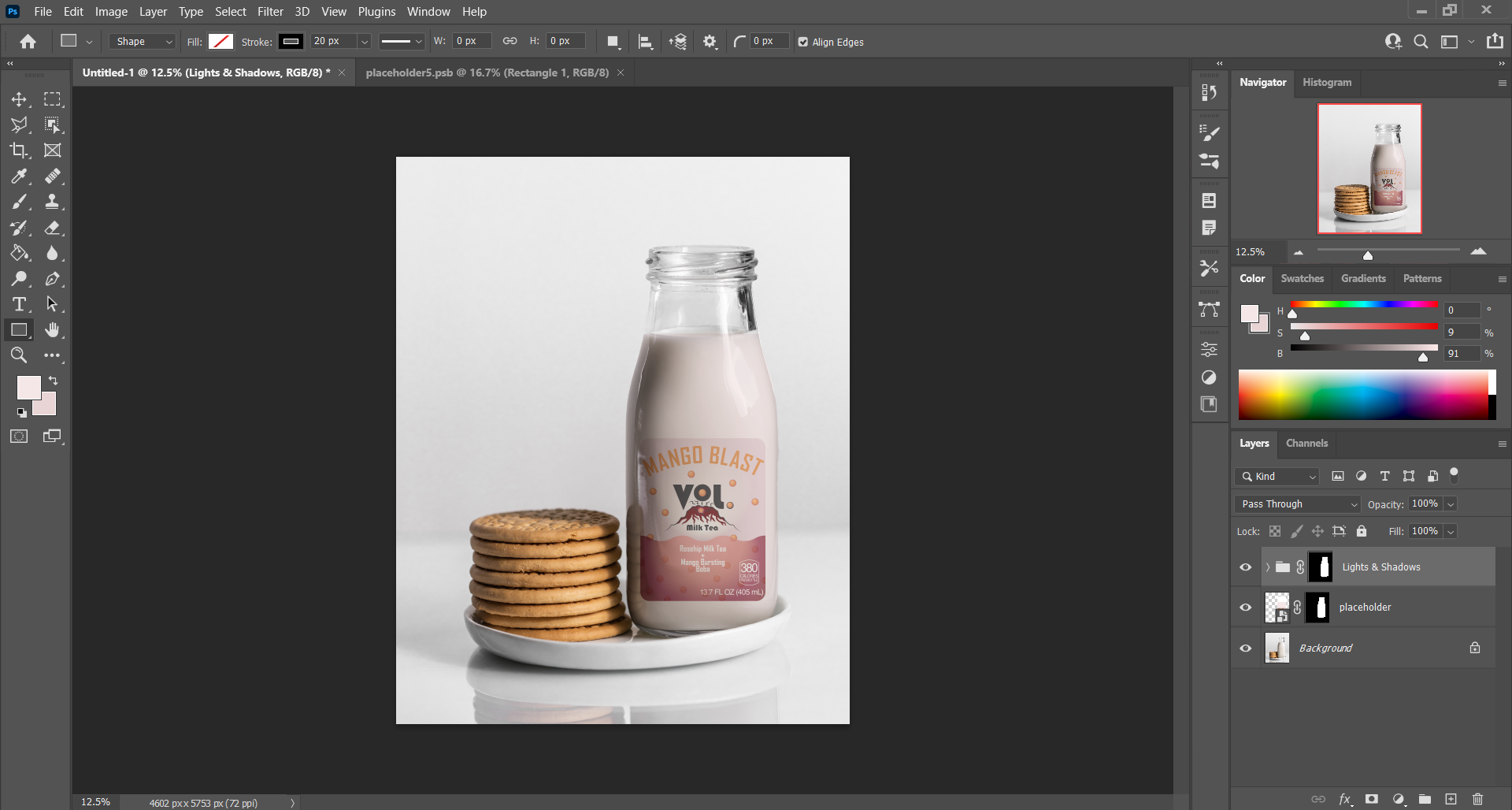
Task: Select the History Brush tool
Action: [x=19, y=228]
